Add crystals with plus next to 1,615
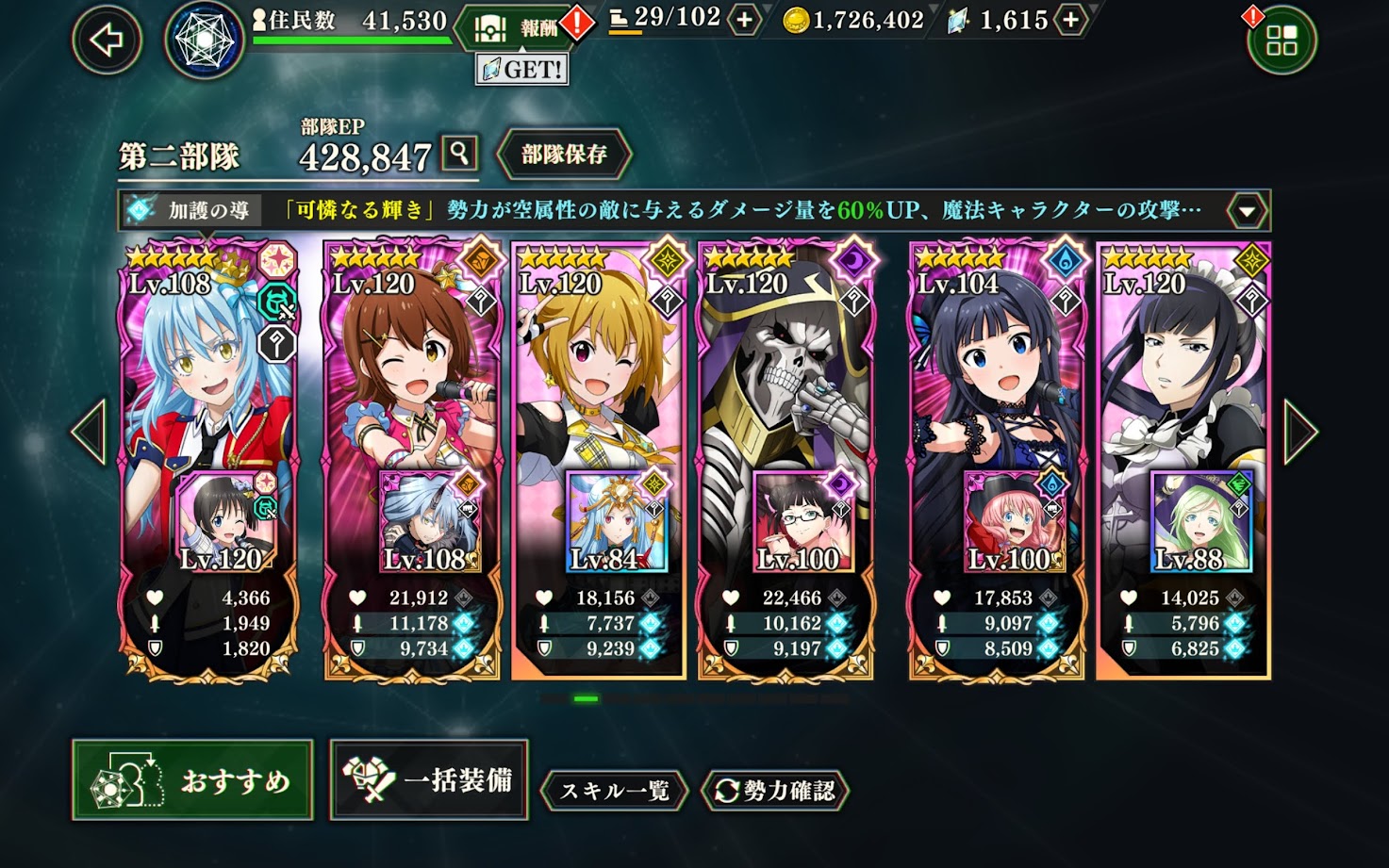The height and width of the screenshot is (868, 1389). tap(1070, 20)
